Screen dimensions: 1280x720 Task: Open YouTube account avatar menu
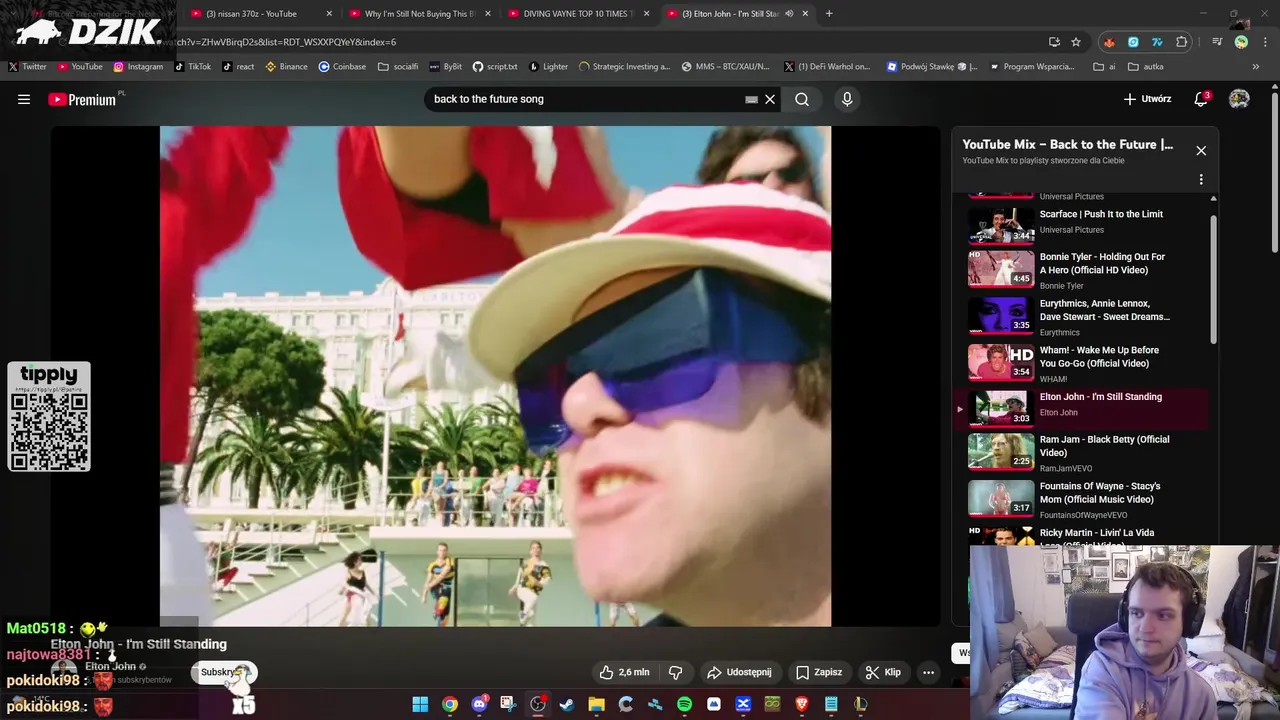[x=1239, y=99]
